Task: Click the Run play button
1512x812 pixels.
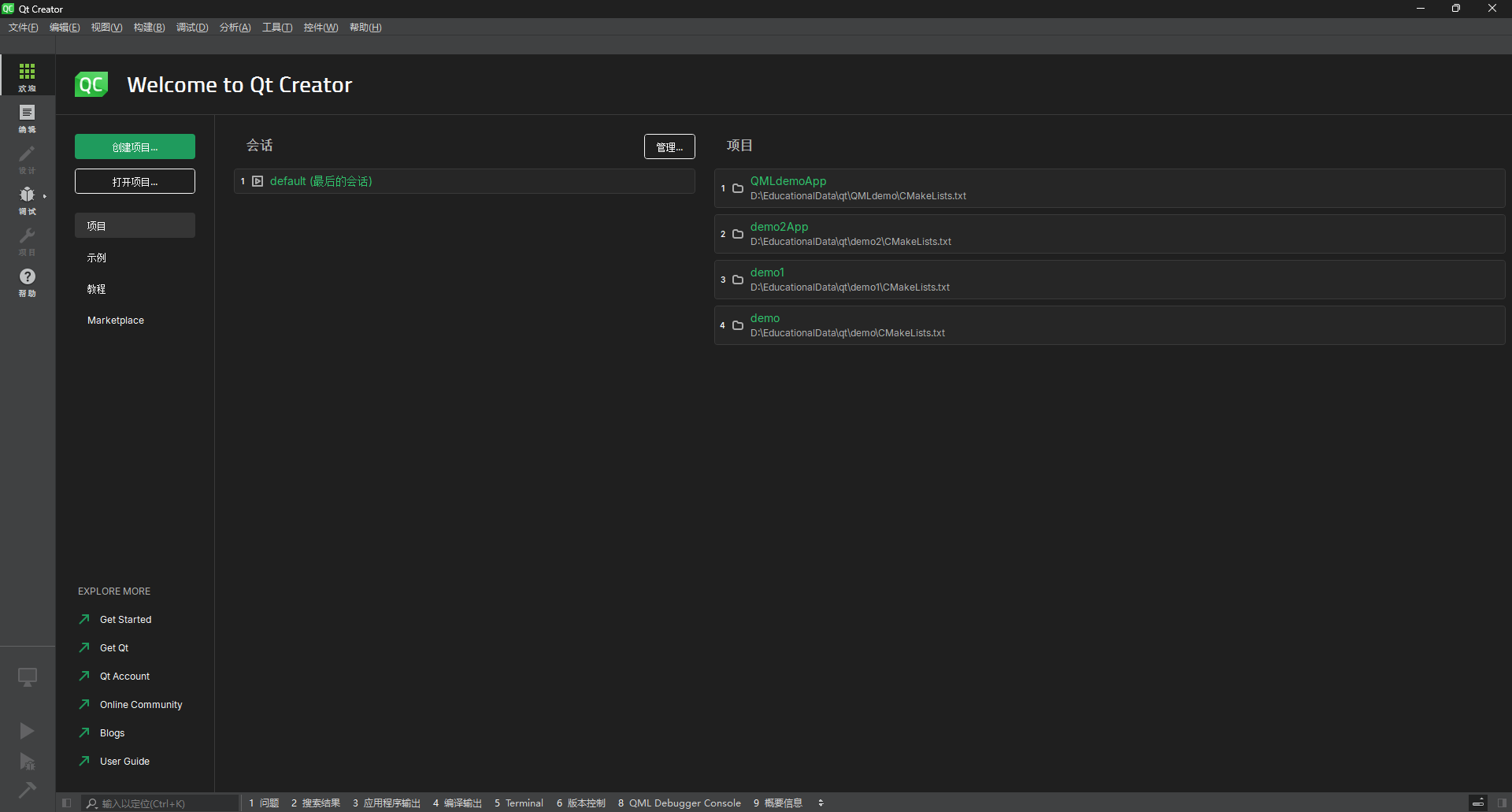Action: click(x=27, y=731)
